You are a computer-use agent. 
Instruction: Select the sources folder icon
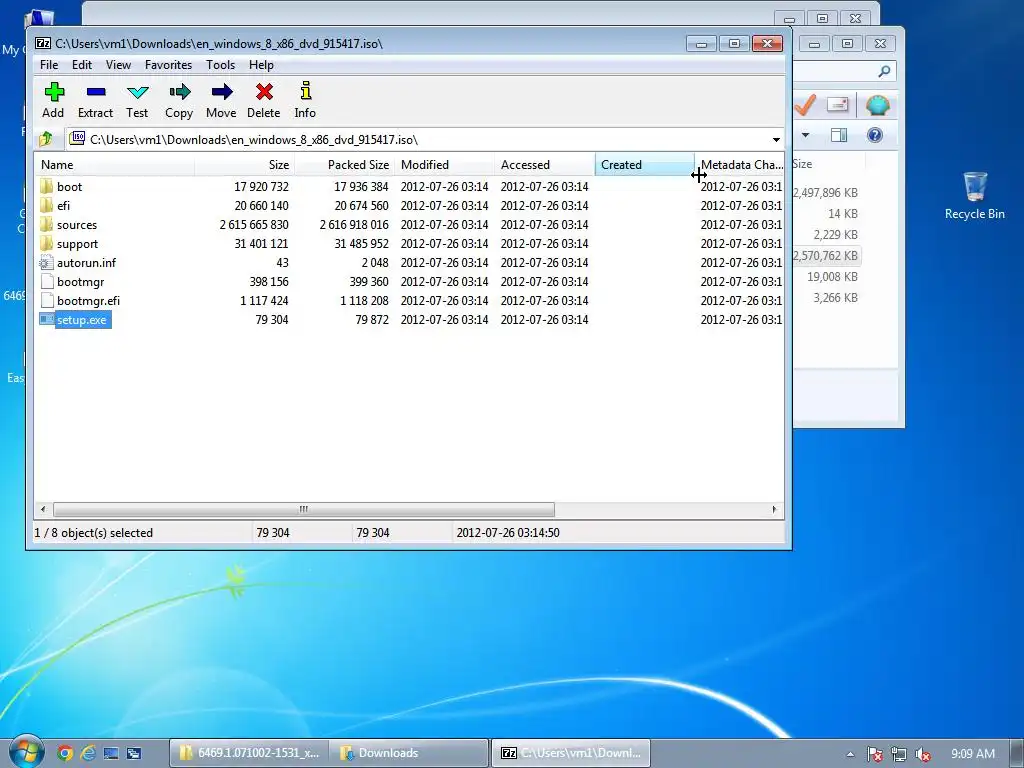click(x=46, y=224)
